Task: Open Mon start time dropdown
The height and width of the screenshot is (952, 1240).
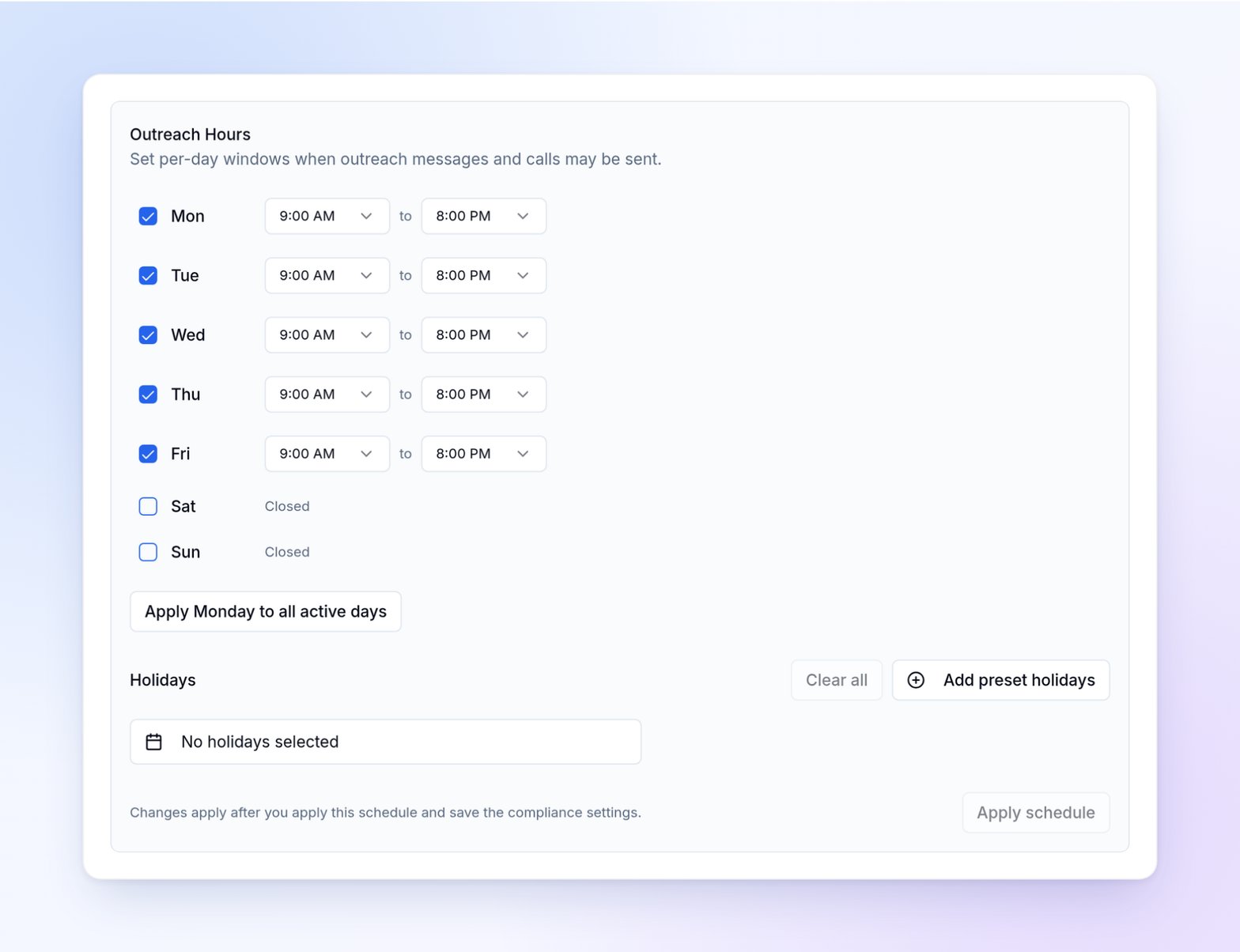Action: click(x=327, y=216)
